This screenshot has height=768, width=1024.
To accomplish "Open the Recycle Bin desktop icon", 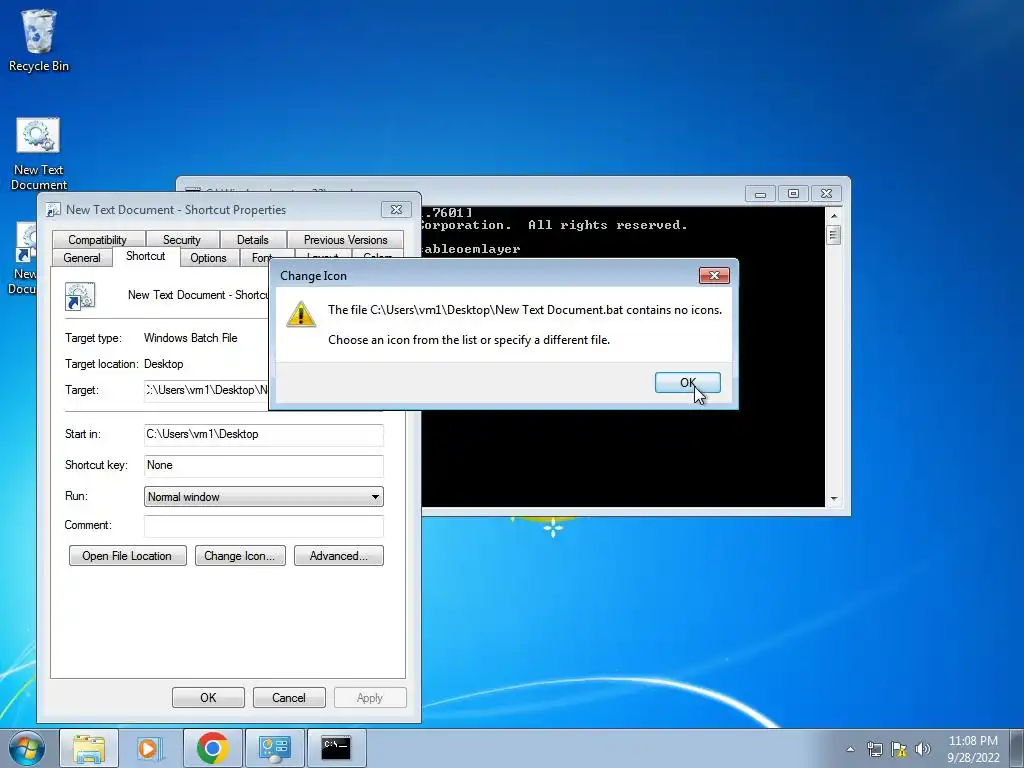I will coord(39,40).
